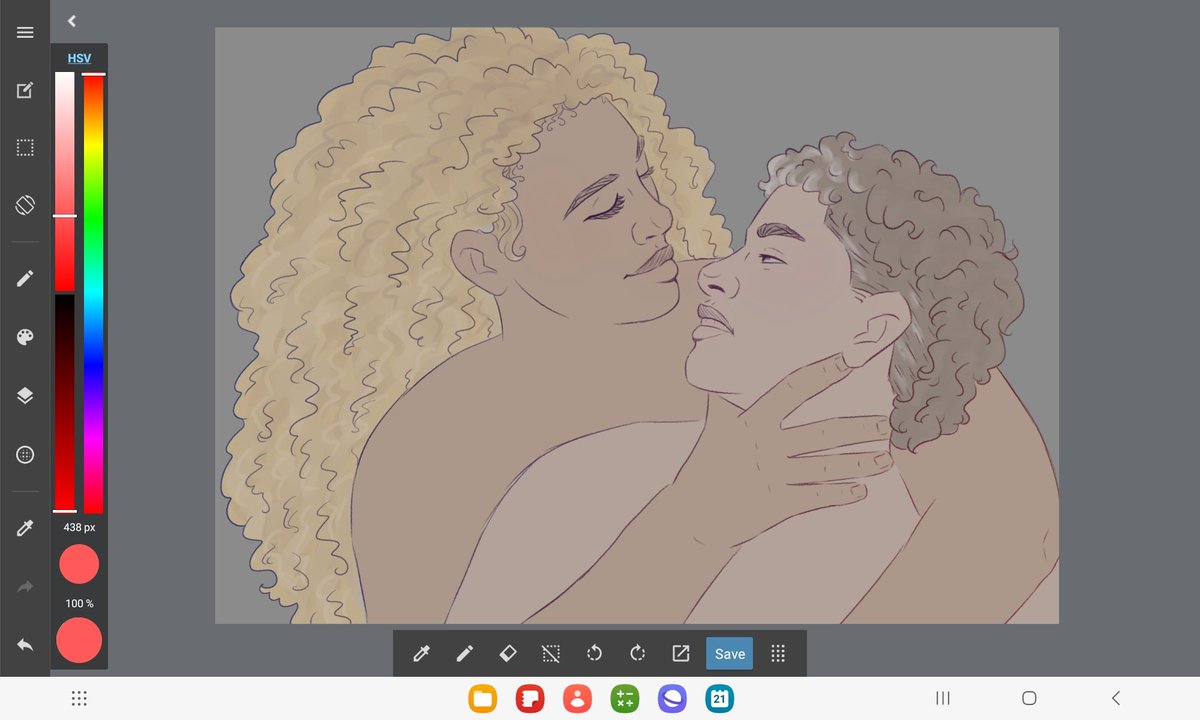
Task: Select the brush tool in left sidebar
Action: pyautogui.click(x=25, y=279)
